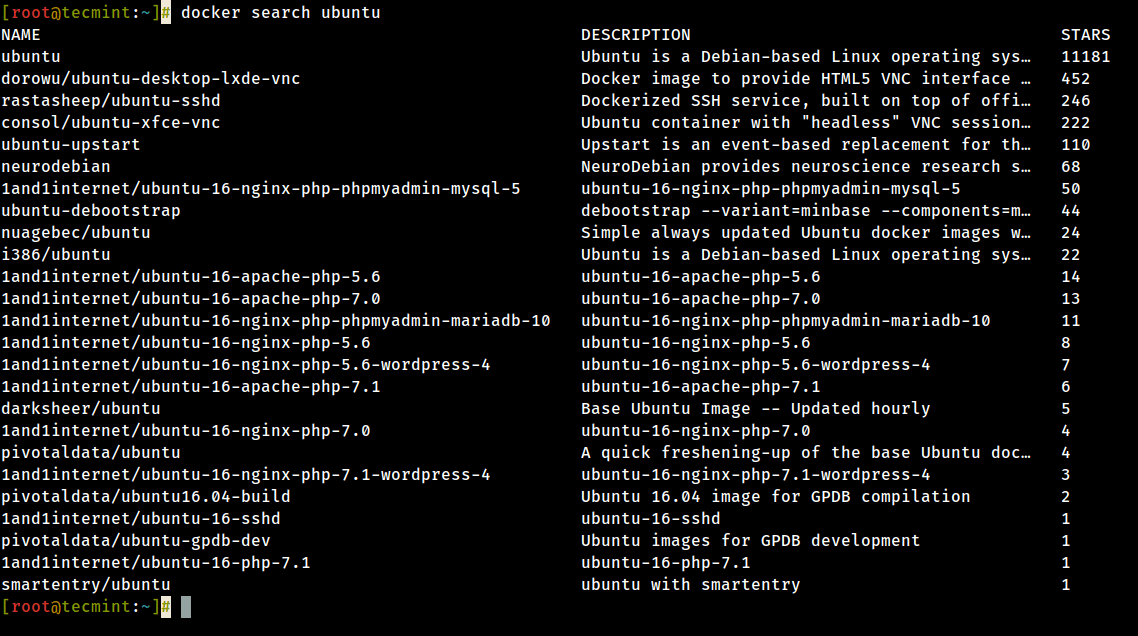The width and height of the screenshot is (1138, 636).
Task: Select the darksheer/ubuntu result
Action: pyautogui.click(x=80, y=409)
